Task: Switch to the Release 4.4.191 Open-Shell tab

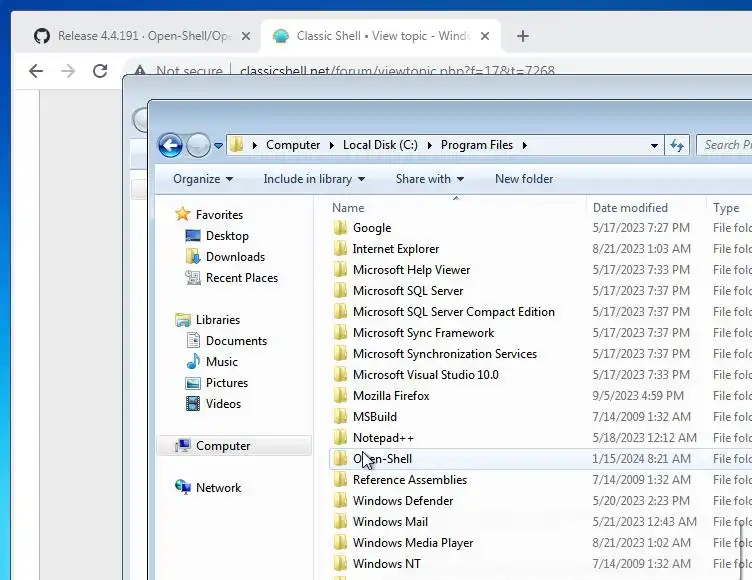Action: pyautogui.click(x=139, y=36)
